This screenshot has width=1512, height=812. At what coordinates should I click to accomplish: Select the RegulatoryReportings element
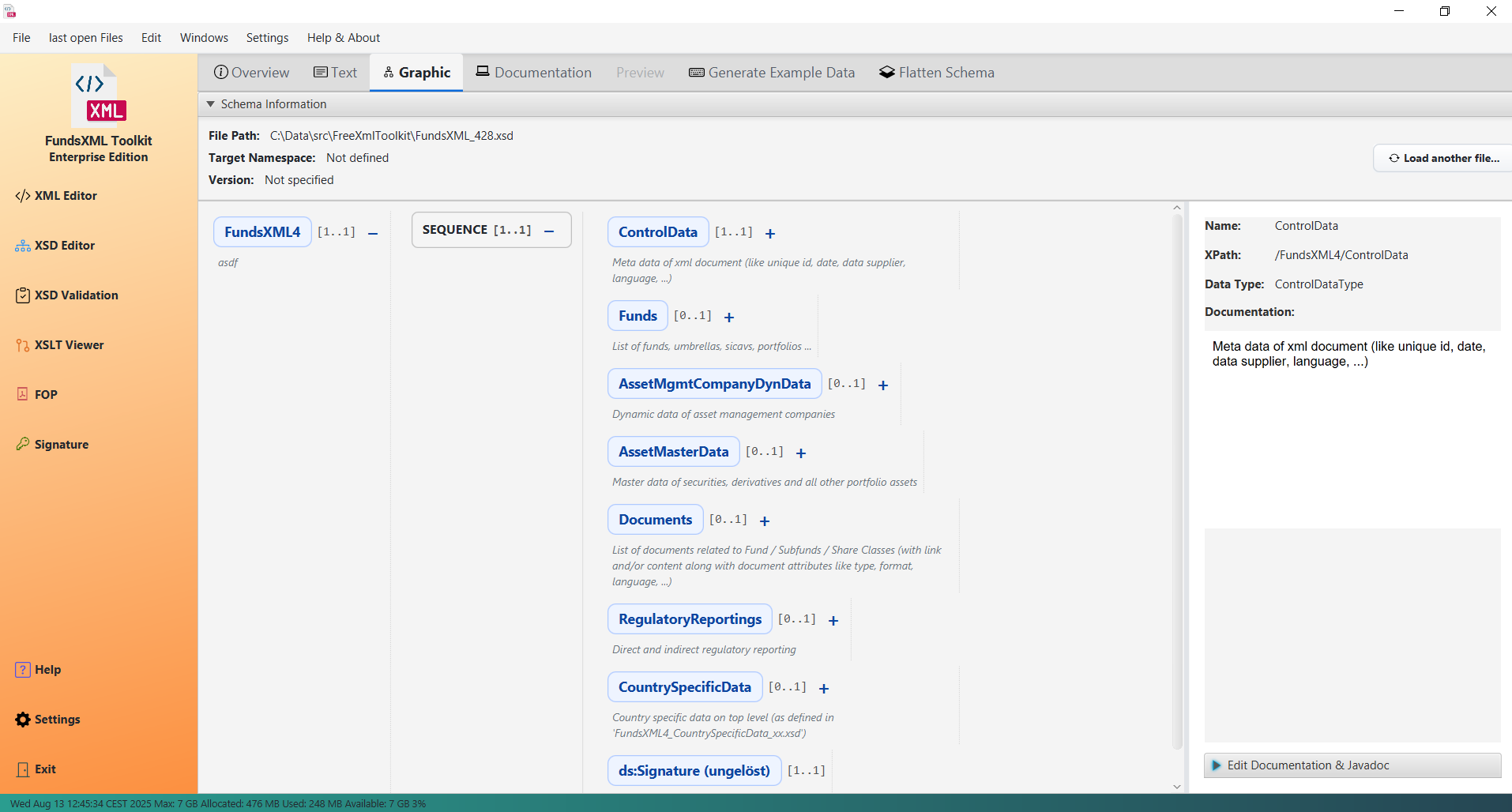pyautogui.click(x=690, y=618)
